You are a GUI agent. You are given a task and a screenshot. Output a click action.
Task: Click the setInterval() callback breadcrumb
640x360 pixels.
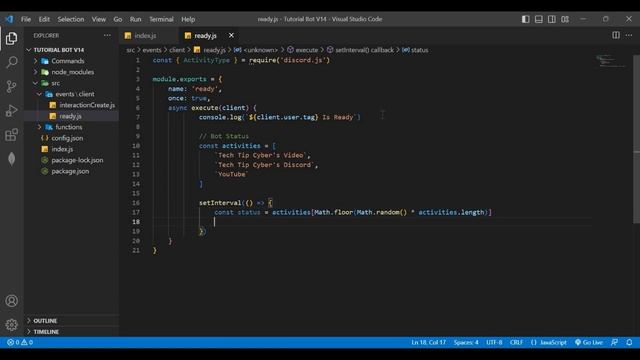[360, 50]
